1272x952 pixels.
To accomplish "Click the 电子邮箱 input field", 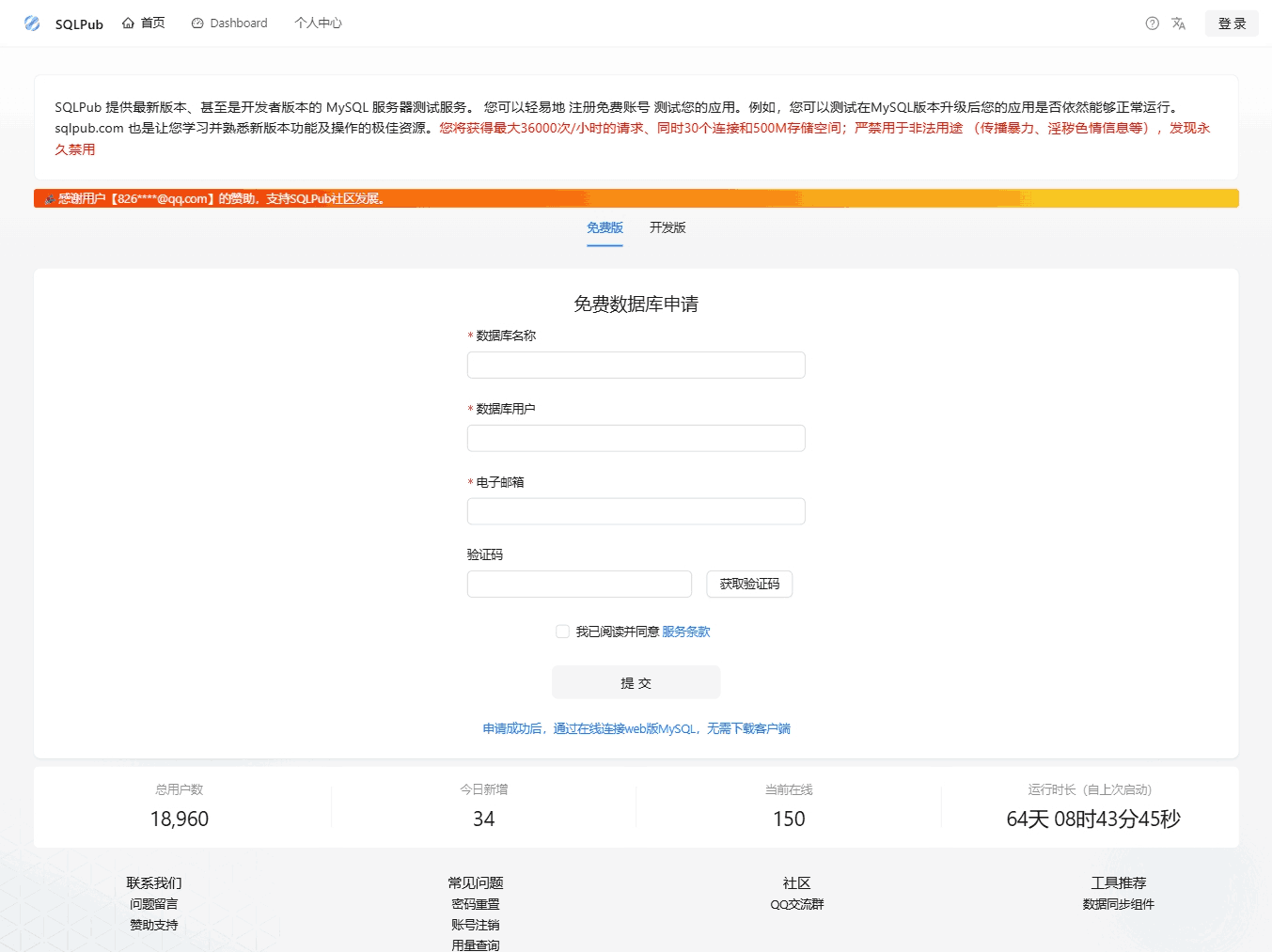I will 636,511.
